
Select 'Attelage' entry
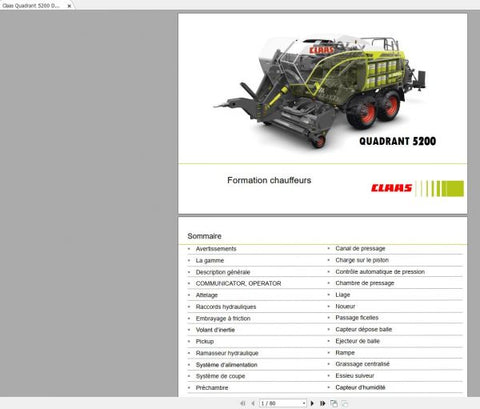tap(207, 295)
